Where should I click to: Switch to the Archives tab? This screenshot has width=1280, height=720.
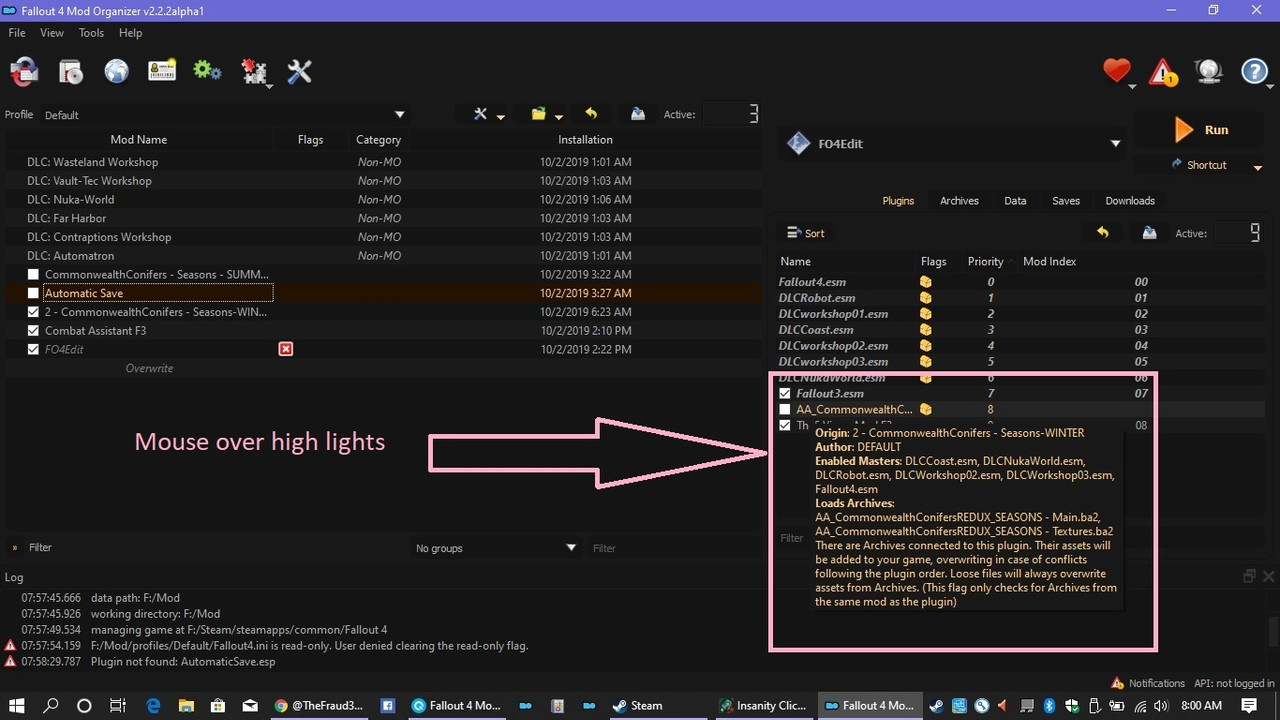click(959, 201)
